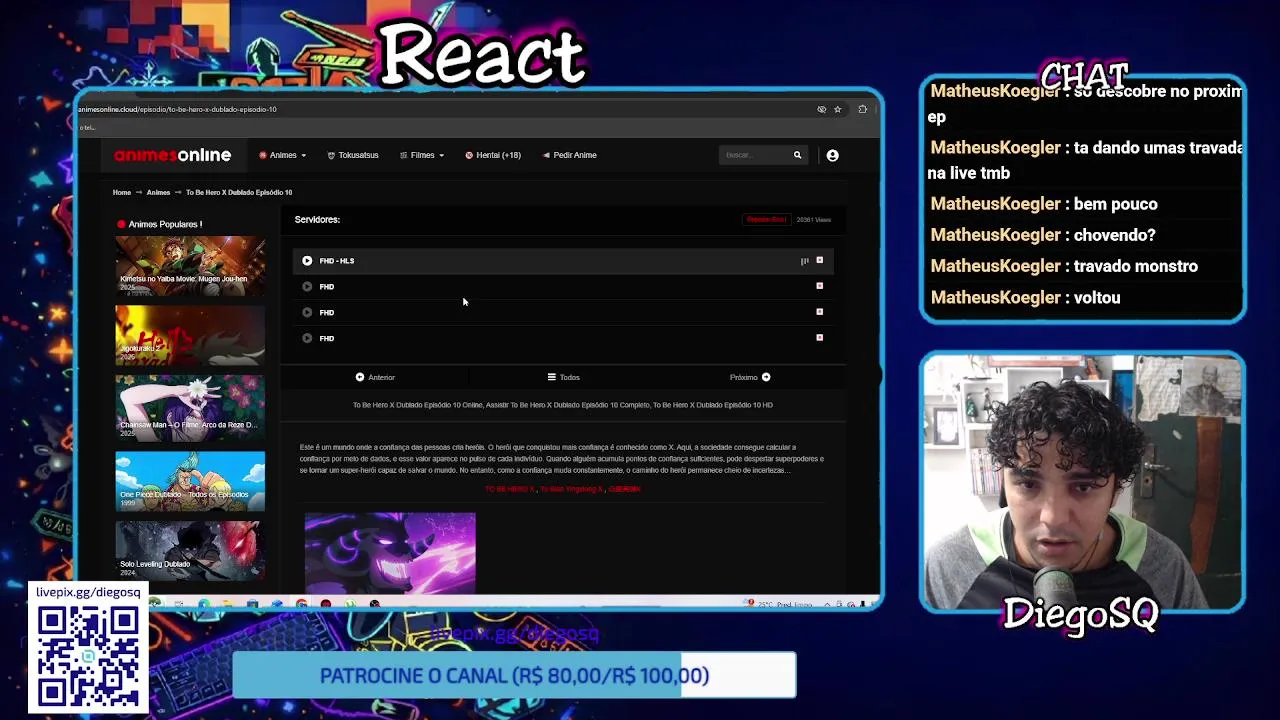The width and height of the screenshot is (1280, 720).
Task: Expand the Filmes dropdown menu
Action: tap(422, 155)
